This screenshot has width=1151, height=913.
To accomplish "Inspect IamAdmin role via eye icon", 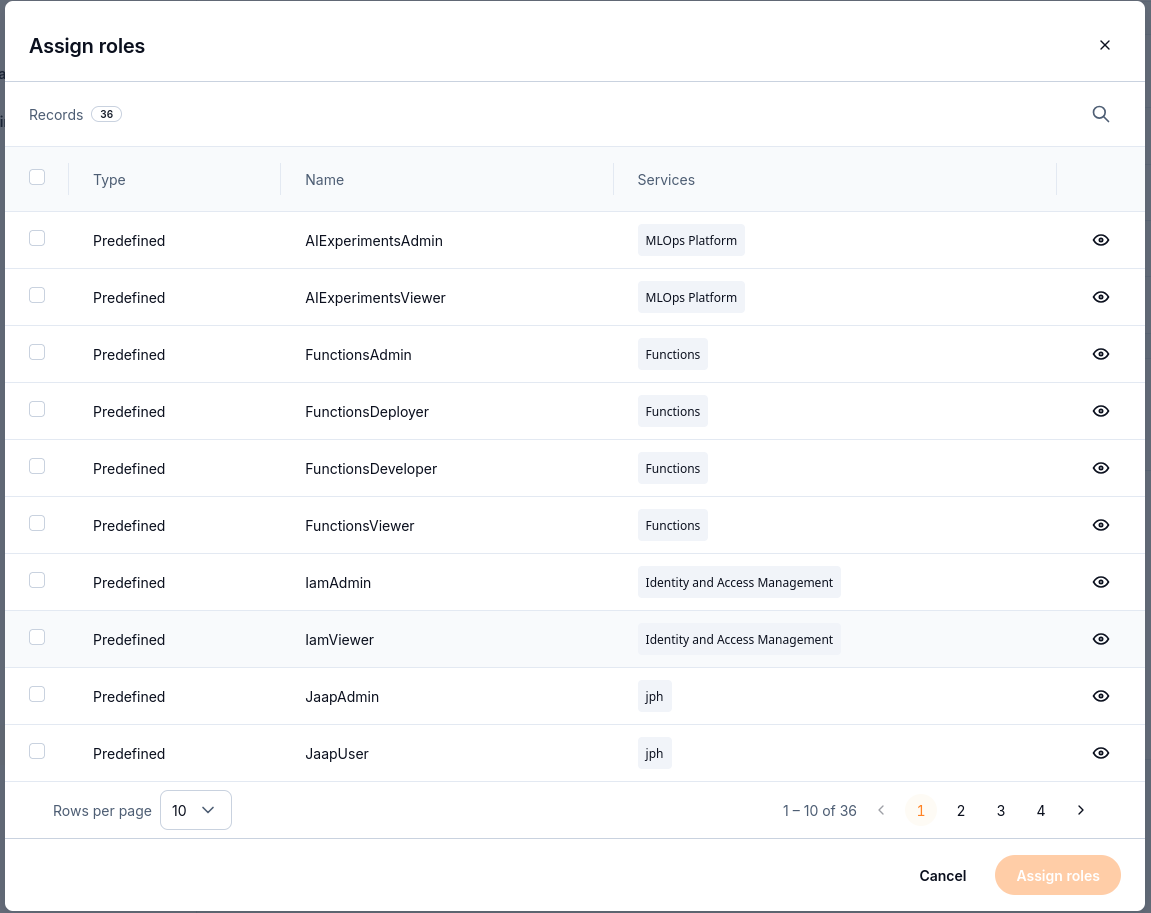I will point(1100,582).
